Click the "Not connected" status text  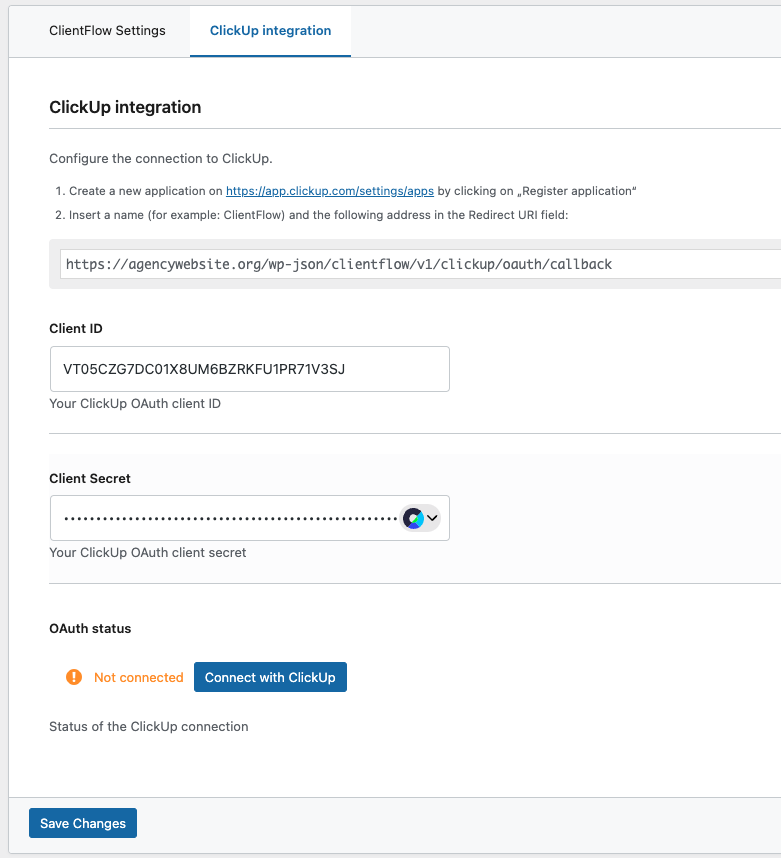tap(138, 677)
